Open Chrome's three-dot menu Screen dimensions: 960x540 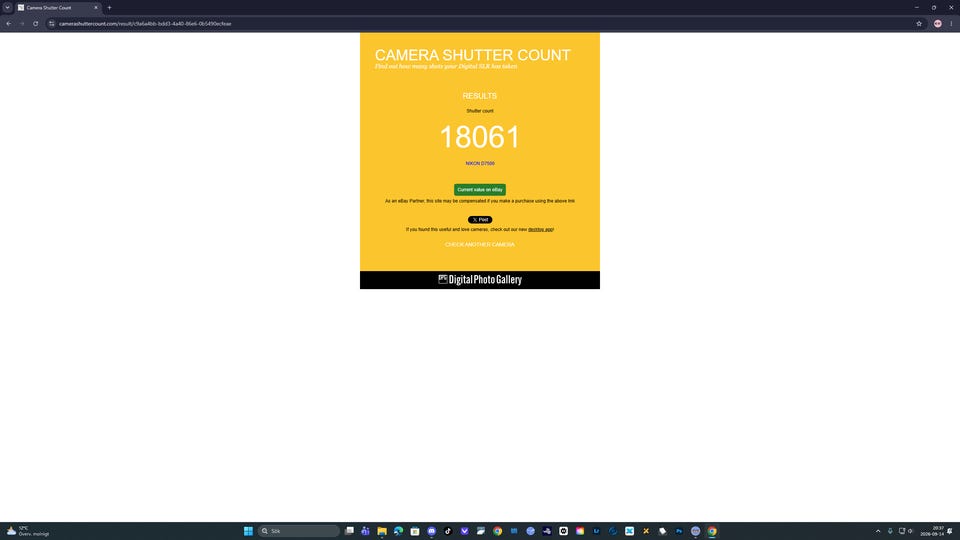(x=951, y=24)
